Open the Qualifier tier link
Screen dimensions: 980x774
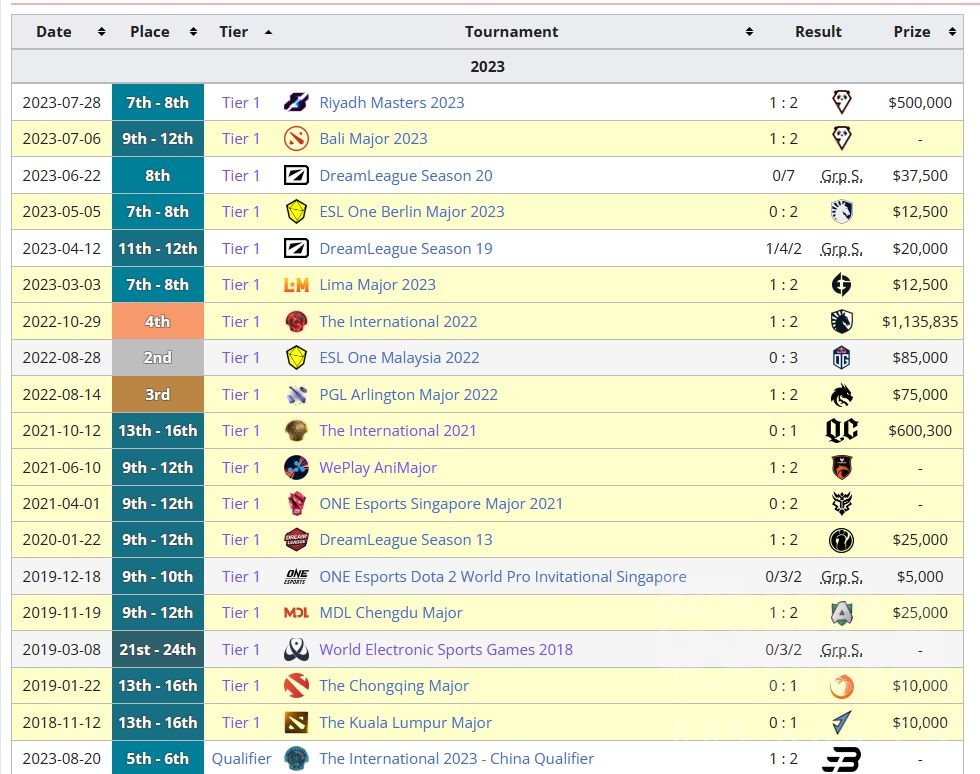pos(241,759)
